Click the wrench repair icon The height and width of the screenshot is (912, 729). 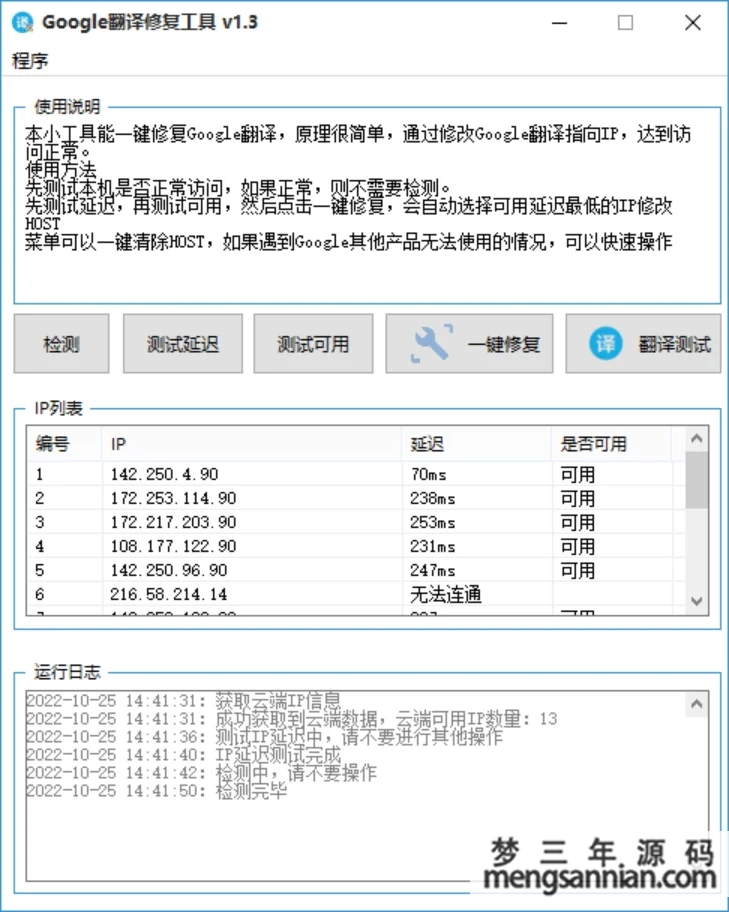point(432,343)
